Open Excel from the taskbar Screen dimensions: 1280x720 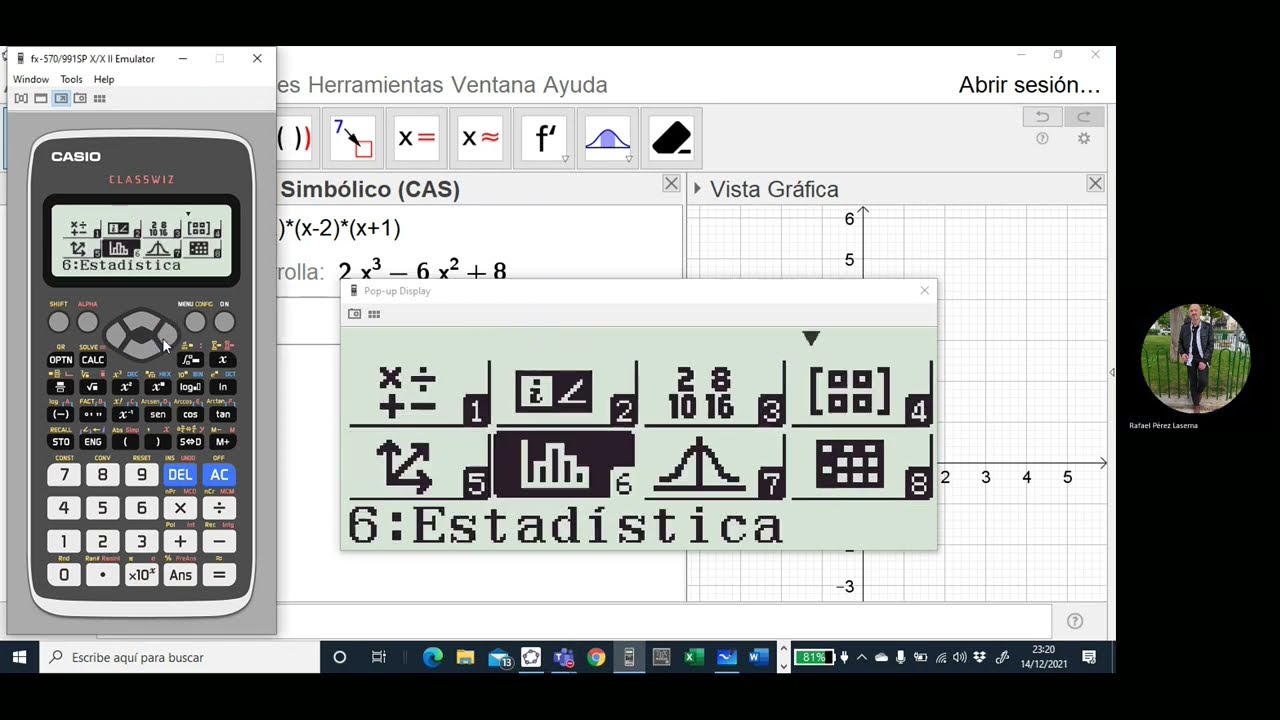coord(694,657)
